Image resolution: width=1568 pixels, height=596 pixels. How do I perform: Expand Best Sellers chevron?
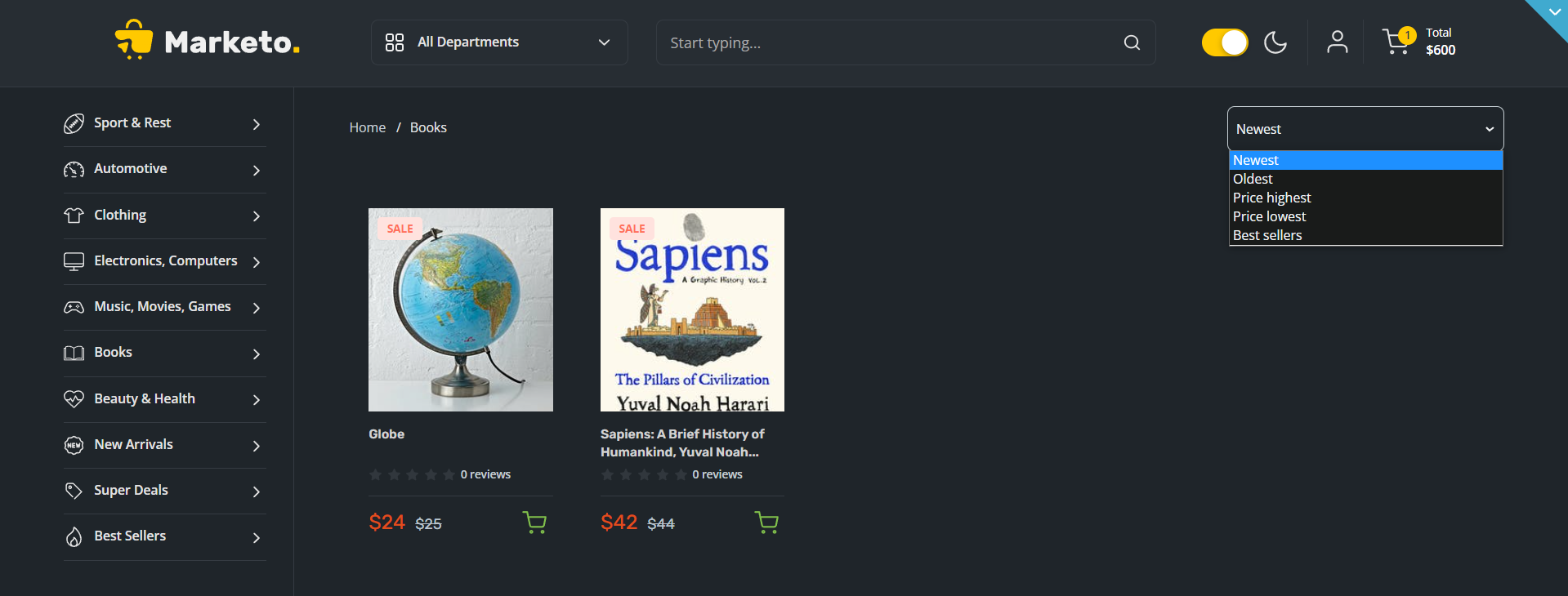257,538
